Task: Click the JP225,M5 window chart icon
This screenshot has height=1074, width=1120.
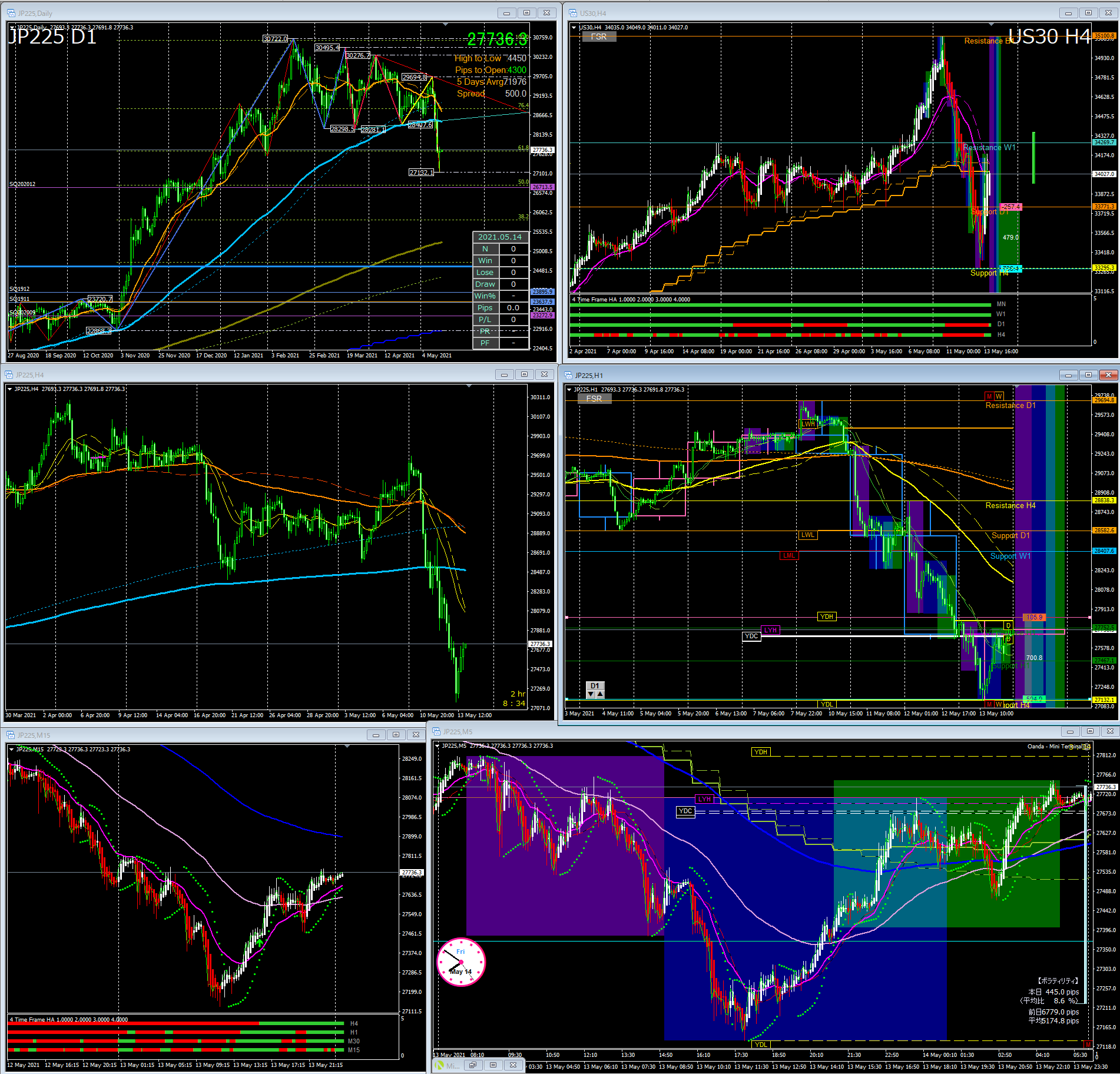Action: click(436, 731)
